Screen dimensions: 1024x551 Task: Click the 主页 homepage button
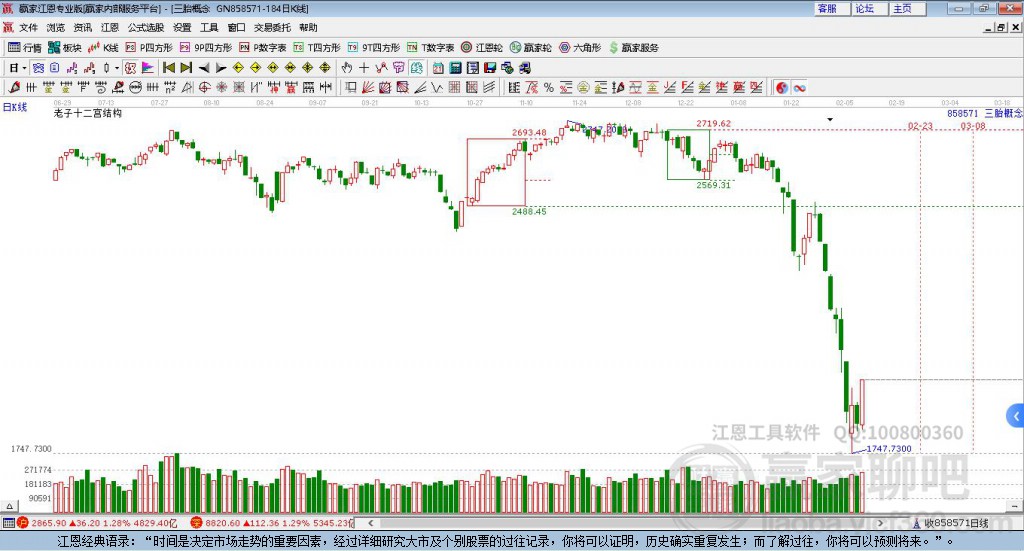click(908, 8)
